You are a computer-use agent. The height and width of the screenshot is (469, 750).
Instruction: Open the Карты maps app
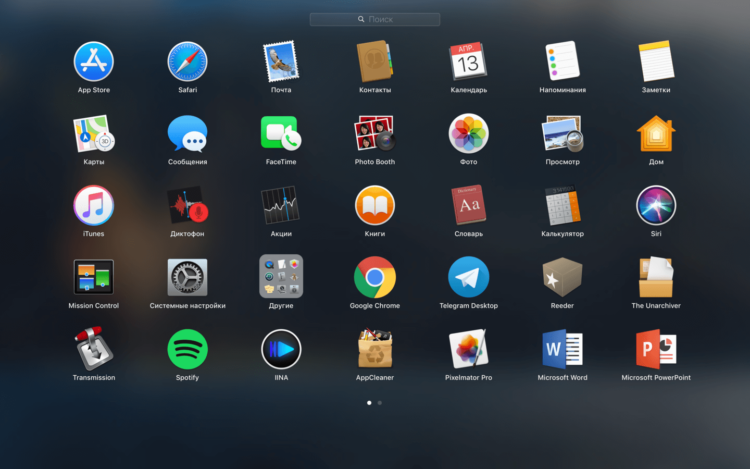tap(94, 133)
